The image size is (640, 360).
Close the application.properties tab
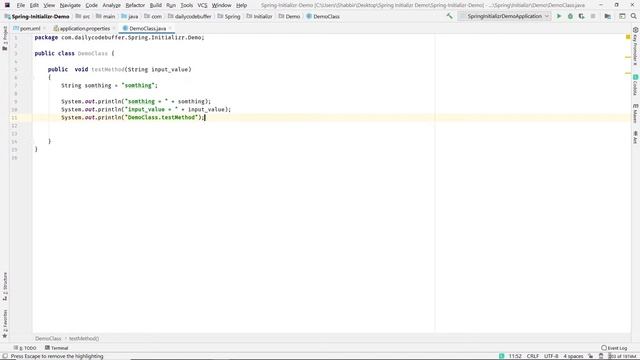(x=114, y=29)
